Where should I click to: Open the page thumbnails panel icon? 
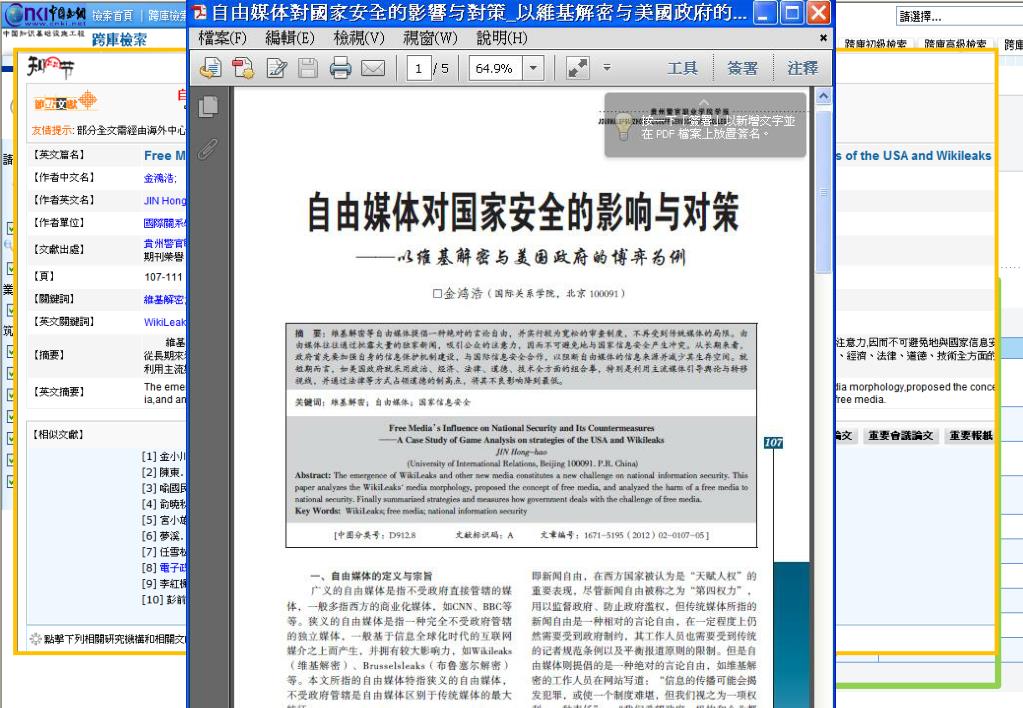(208, 106)
